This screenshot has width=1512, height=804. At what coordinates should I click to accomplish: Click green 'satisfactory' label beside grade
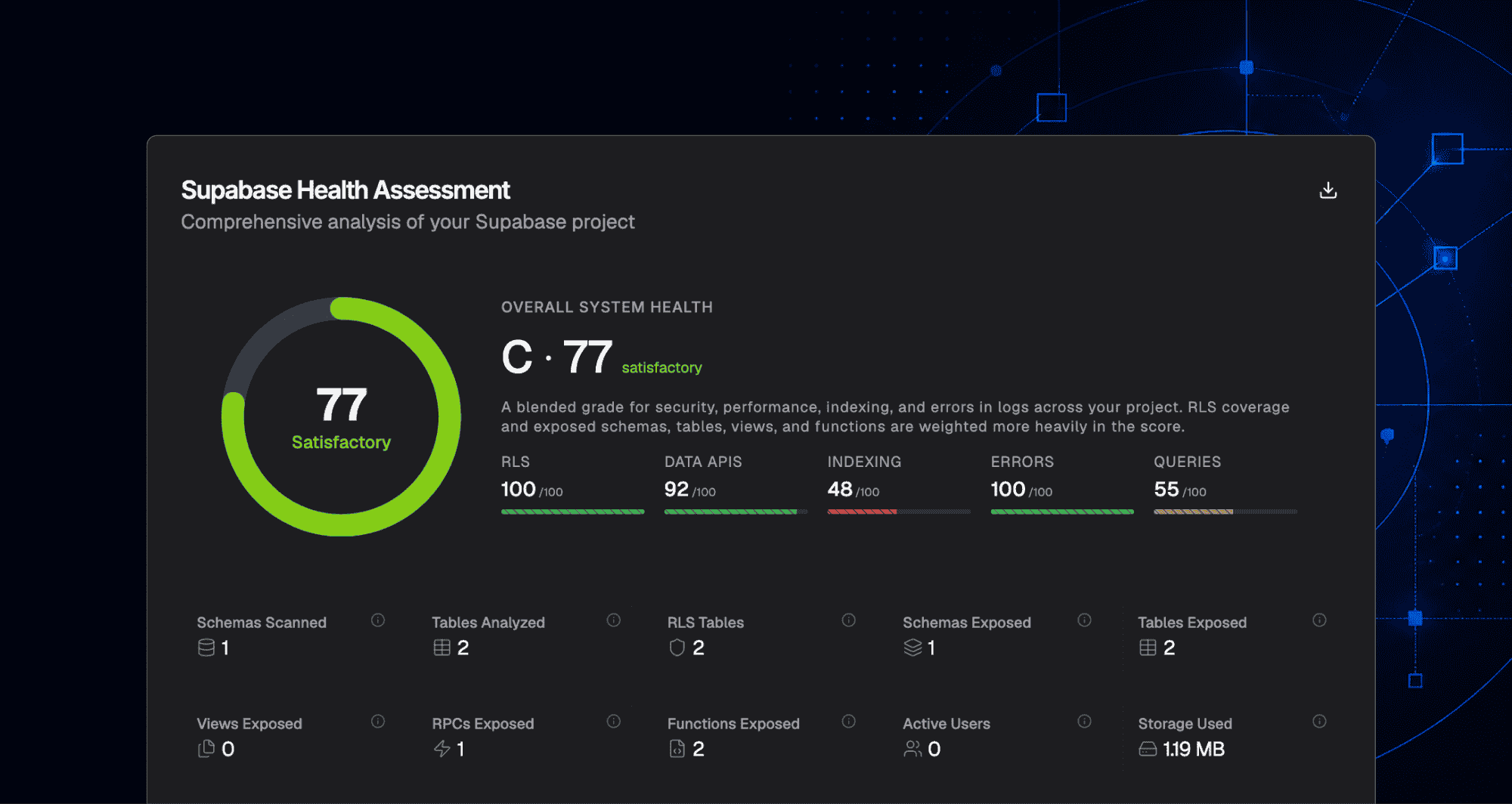click(661, 368)
